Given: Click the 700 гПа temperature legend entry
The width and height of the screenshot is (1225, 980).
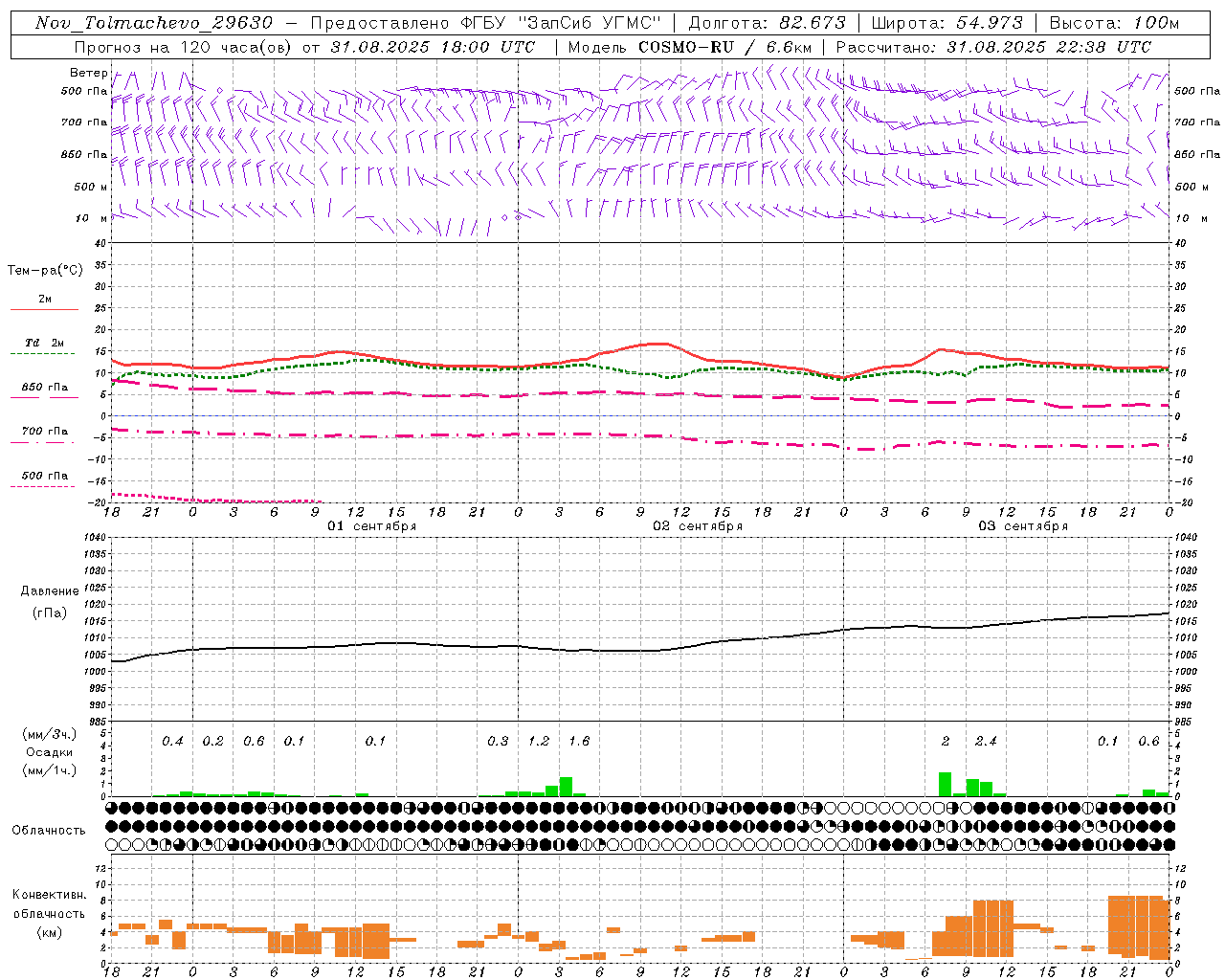Looking at the screenshot, I should [x=44, y=431].
